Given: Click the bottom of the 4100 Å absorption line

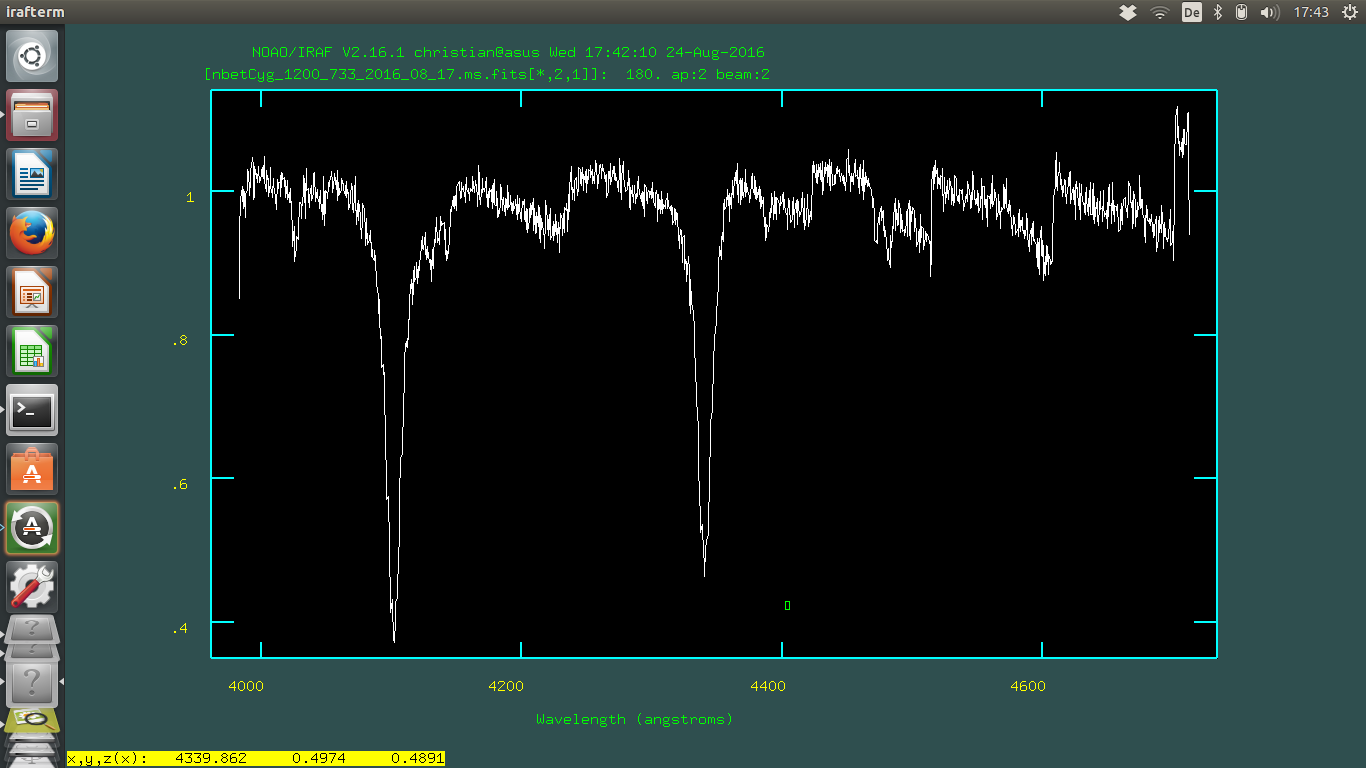Looking at the screenshot, I should [x=394, y=639].
